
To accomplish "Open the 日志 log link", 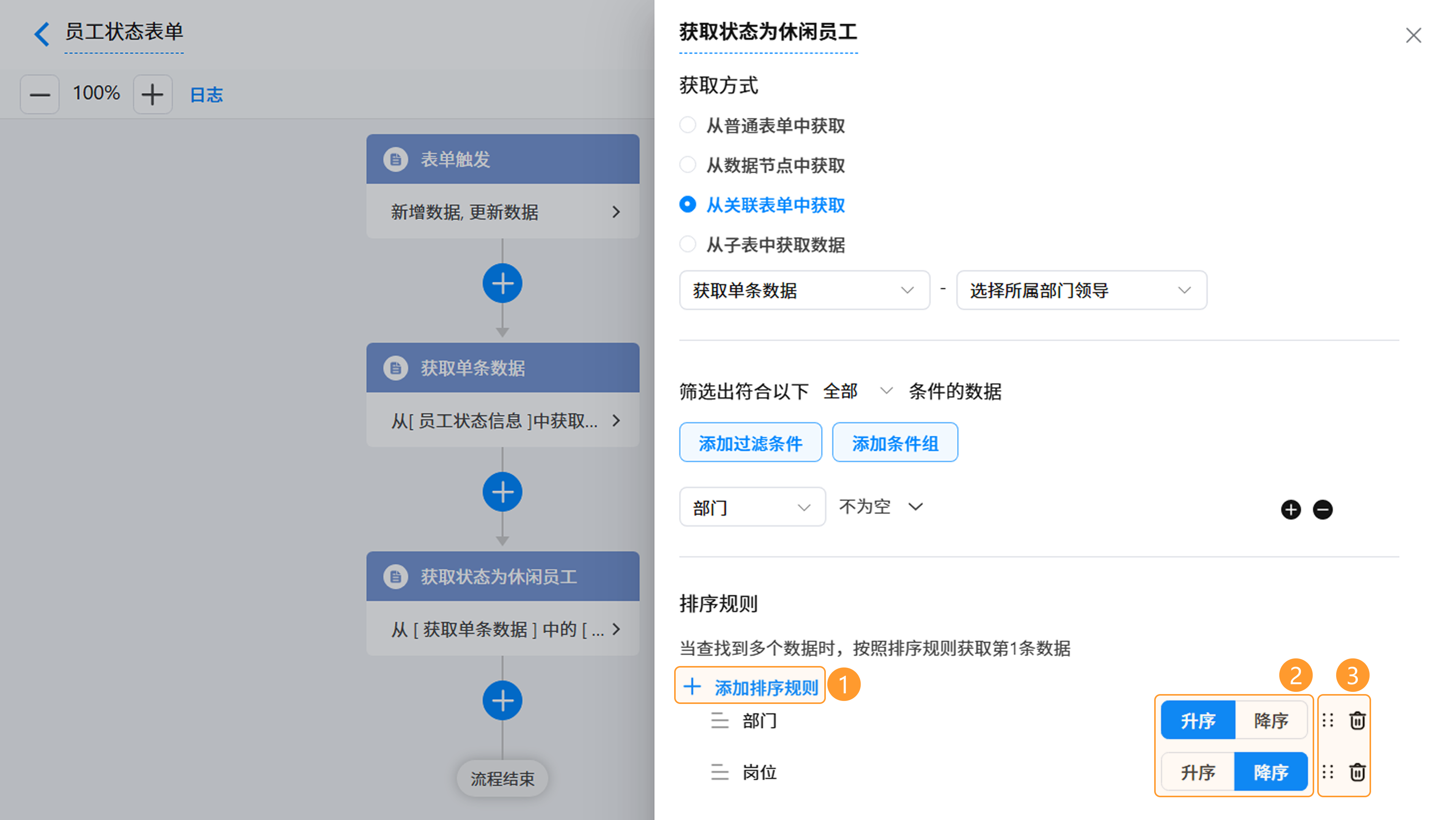I will [x=206, y=94].
